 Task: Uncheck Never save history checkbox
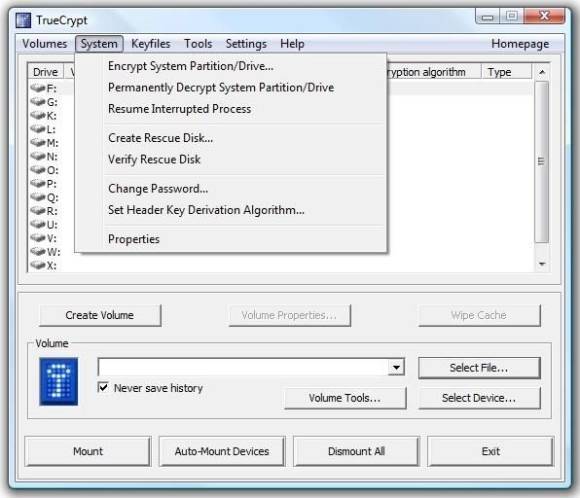[x=103, y=387]
